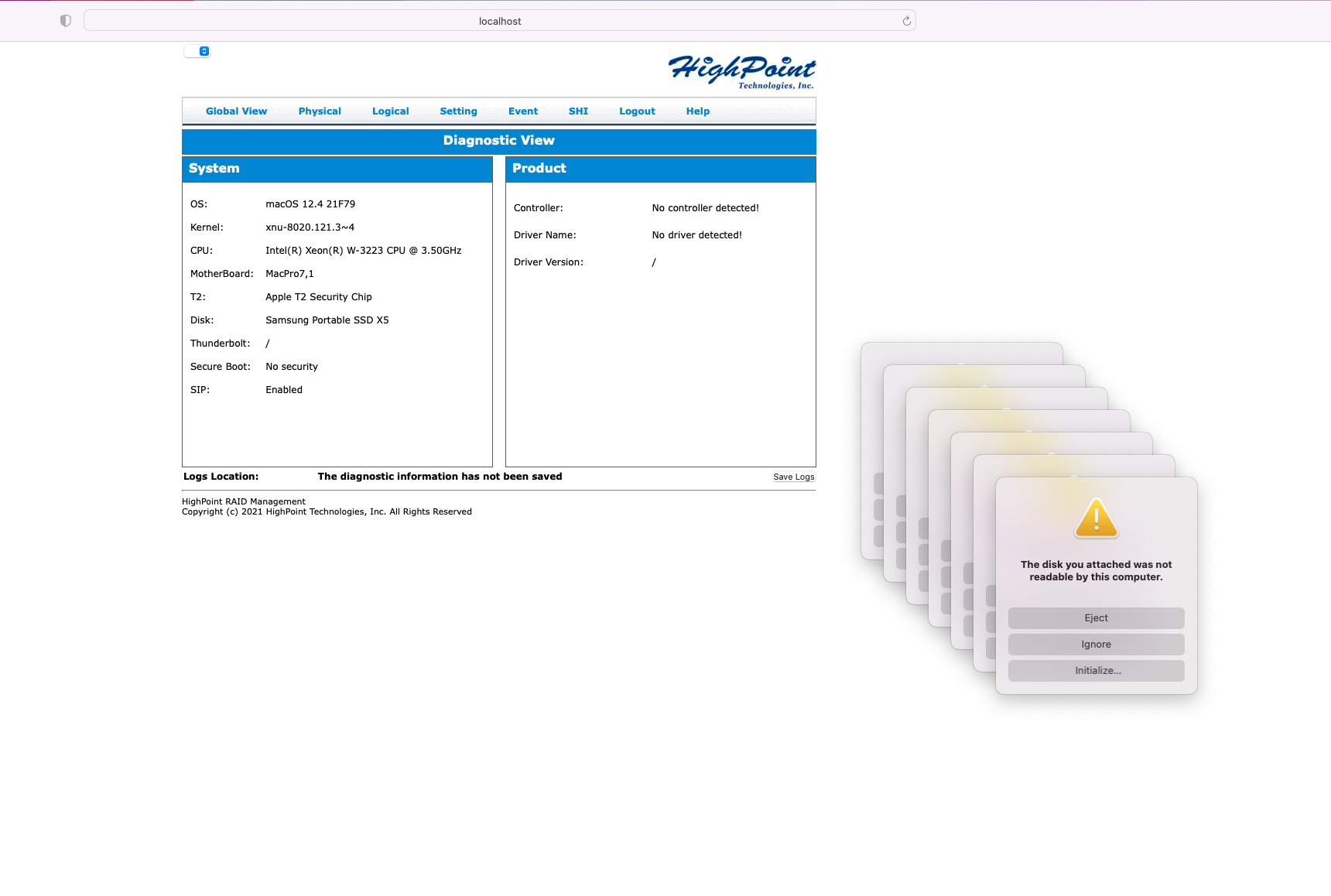Open the Setting menu

coord(458,111)
